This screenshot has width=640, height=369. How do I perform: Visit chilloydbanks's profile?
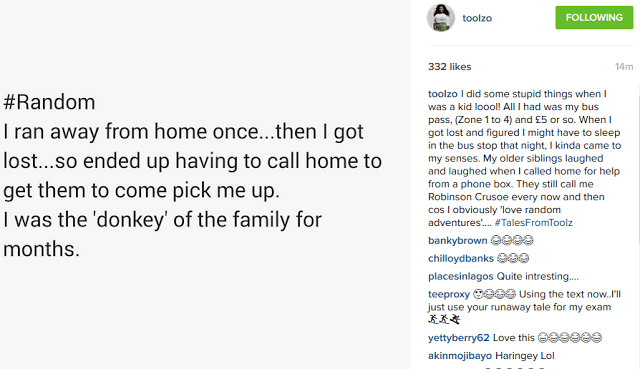(461, 258)
